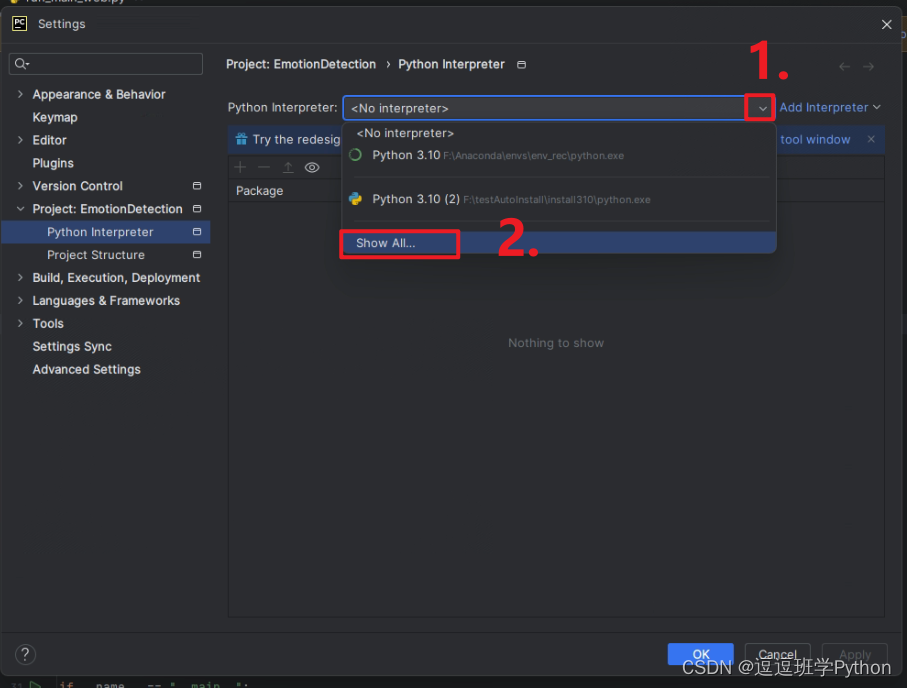Click the upgrade package arrow icon

click(x=288, y=167)
